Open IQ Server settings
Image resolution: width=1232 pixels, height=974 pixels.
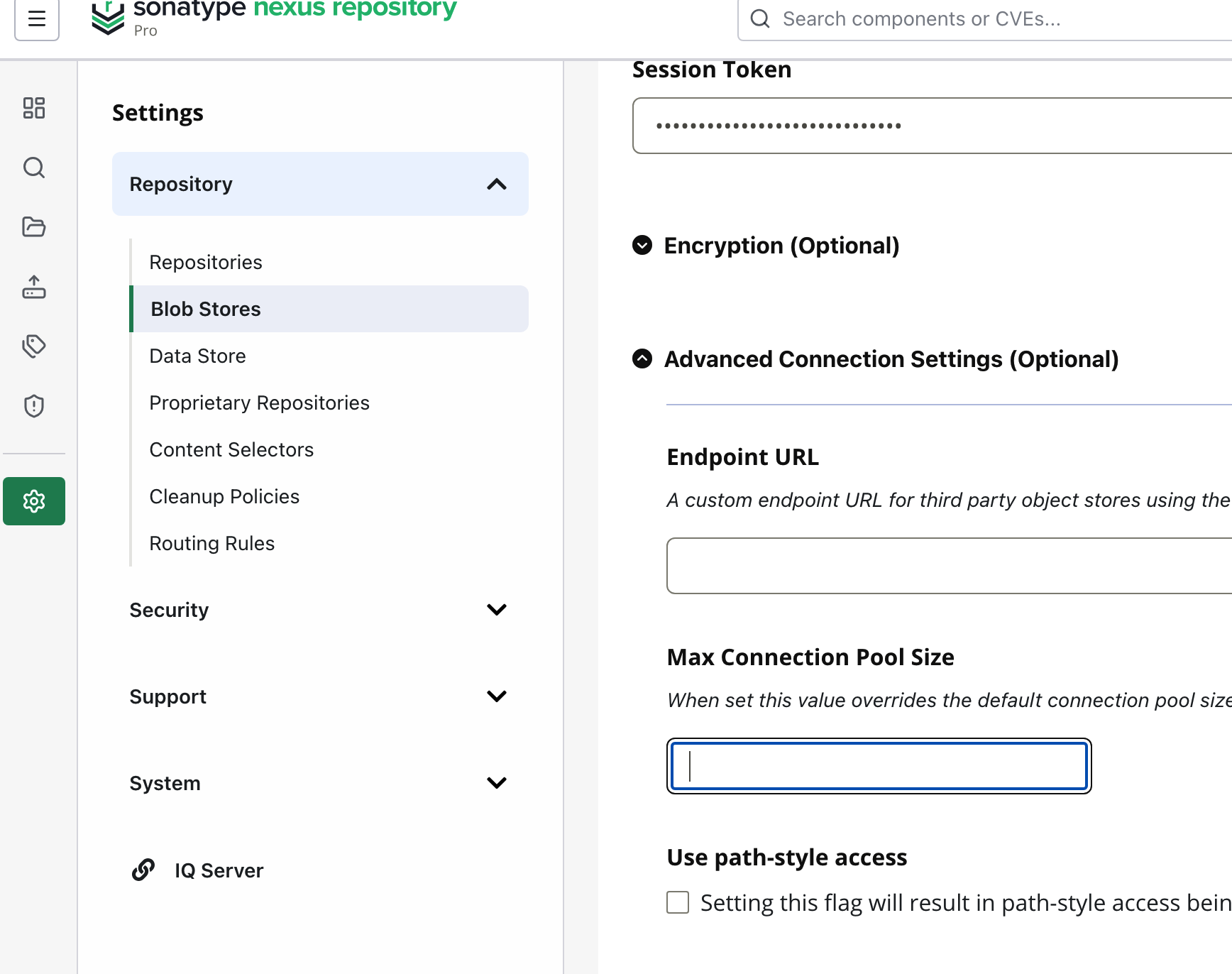[x=219, y=870]
